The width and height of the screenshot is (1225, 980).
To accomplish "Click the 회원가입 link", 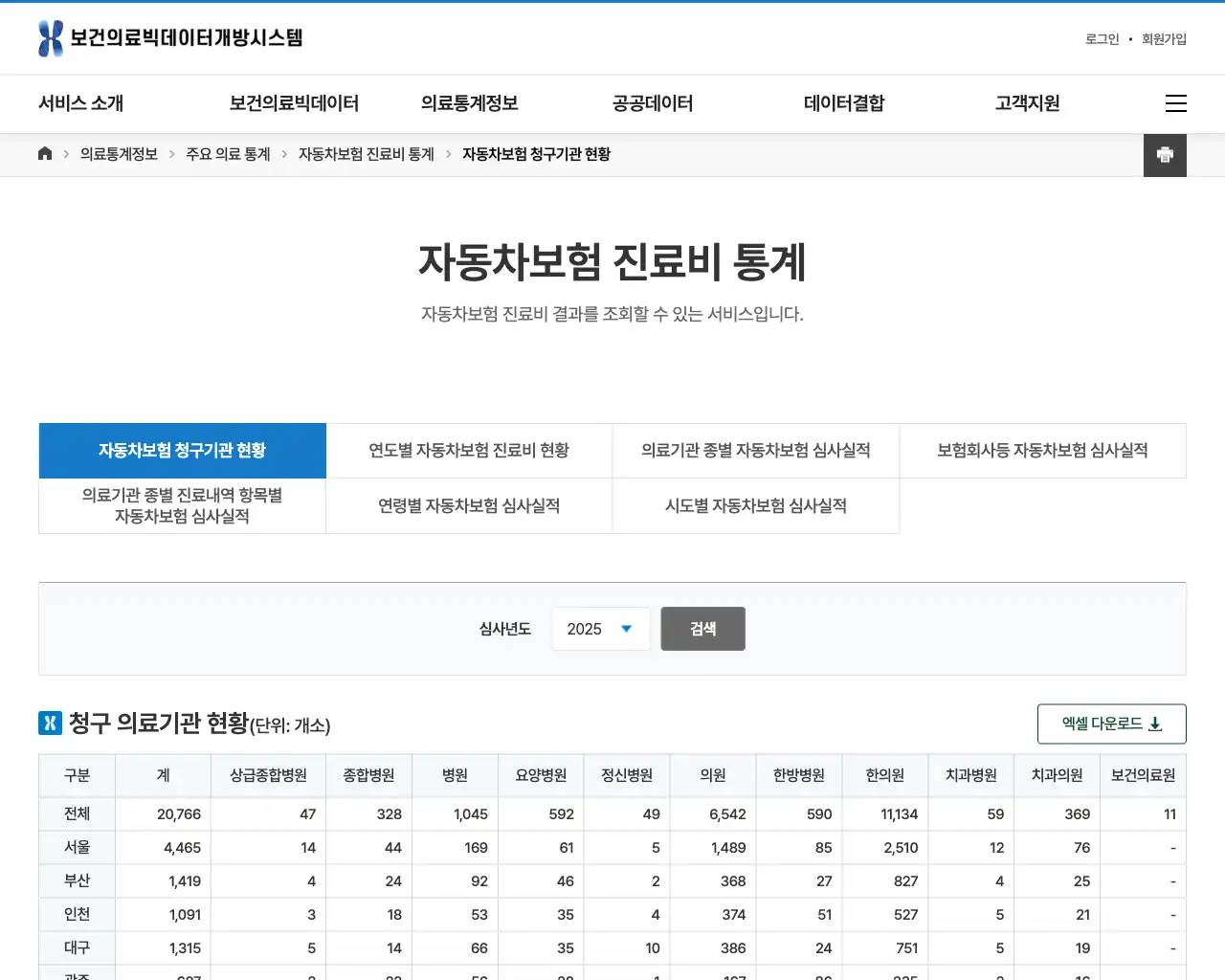I will point(1164,39).
